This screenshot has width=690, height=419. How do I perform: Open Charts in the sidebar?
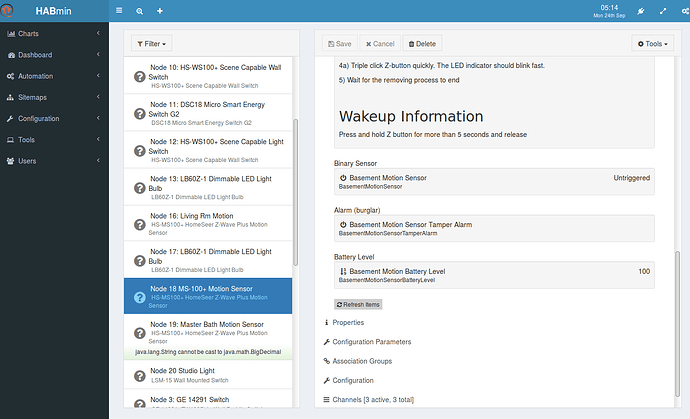pyautogui.click(x=28, y=34)
